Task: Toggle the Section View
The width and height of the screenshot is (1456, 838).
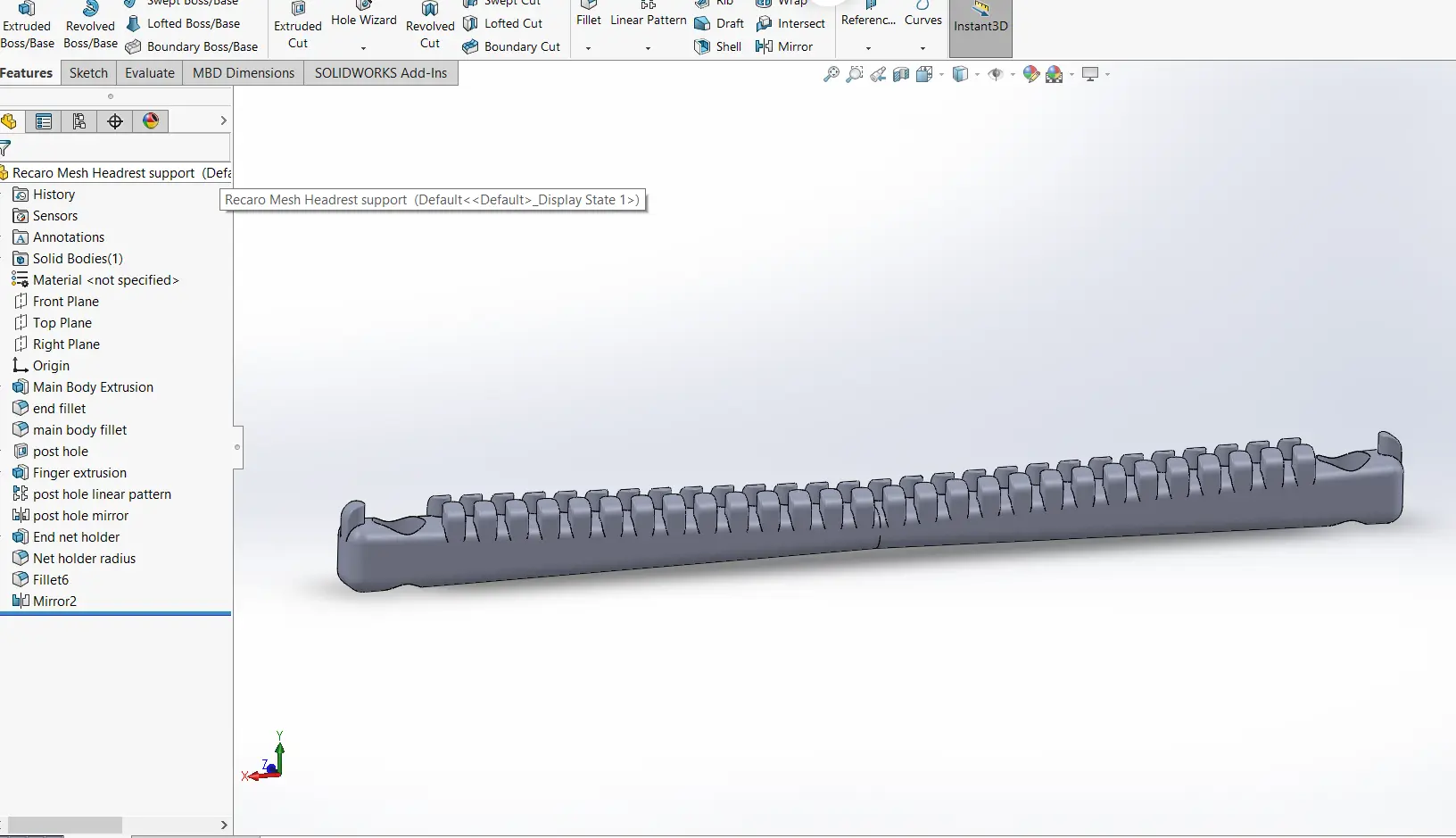Action: (x=901, y=74)
